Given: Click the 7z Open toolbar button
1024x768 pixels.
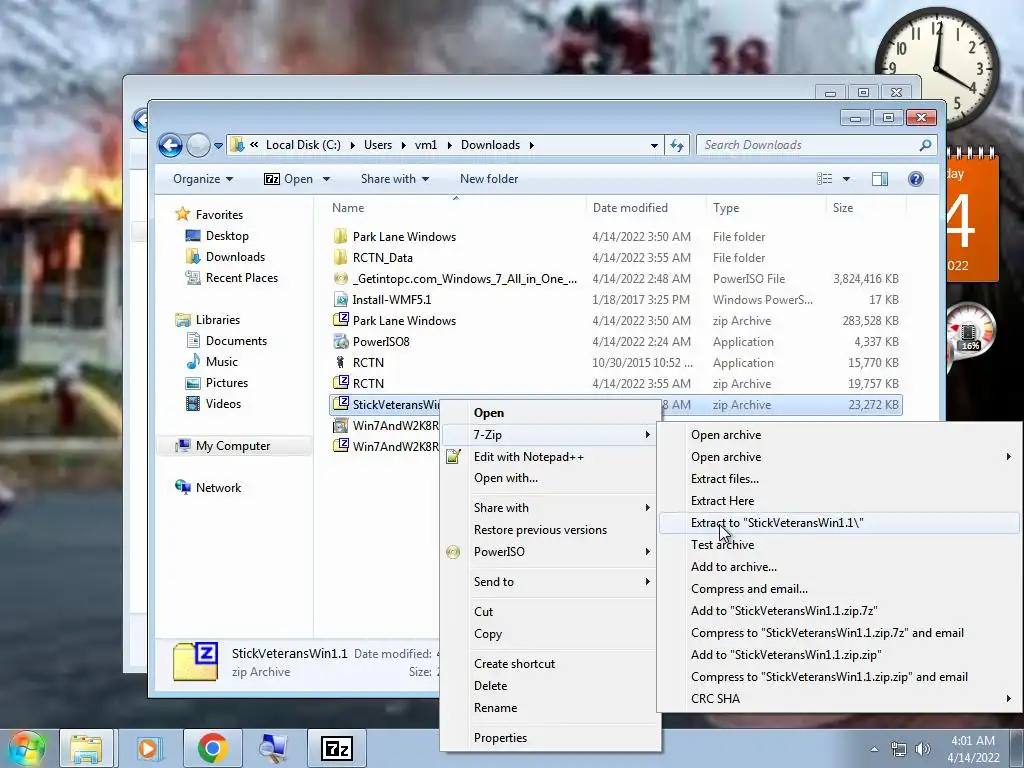Looking at the screenshot, I should coord(288,179).
